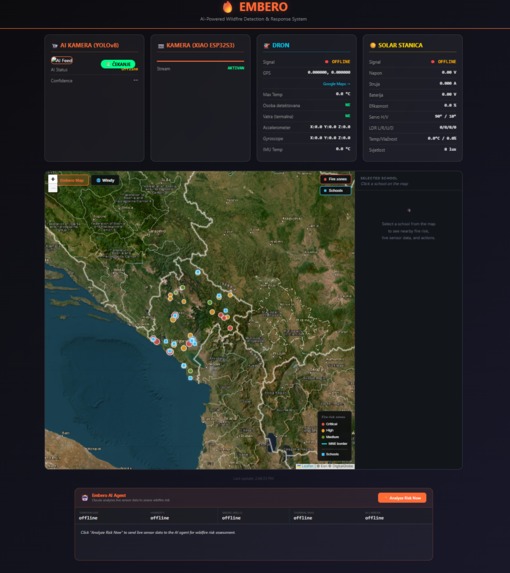
Task: Switch to the Embero Map tab
Action: coord(72,180)
